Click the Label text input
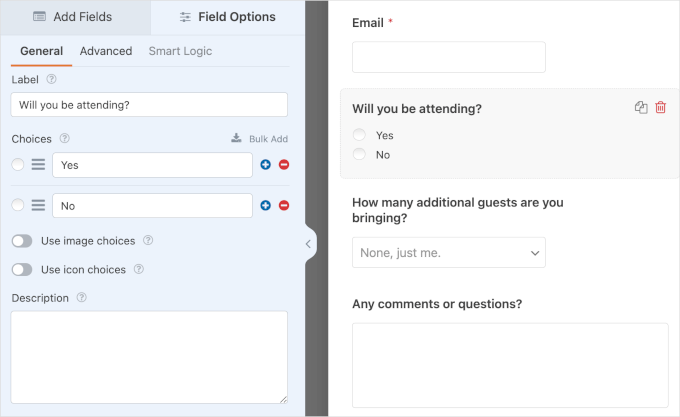The height and width of the screenshot is (417, 680). point(149,105)
